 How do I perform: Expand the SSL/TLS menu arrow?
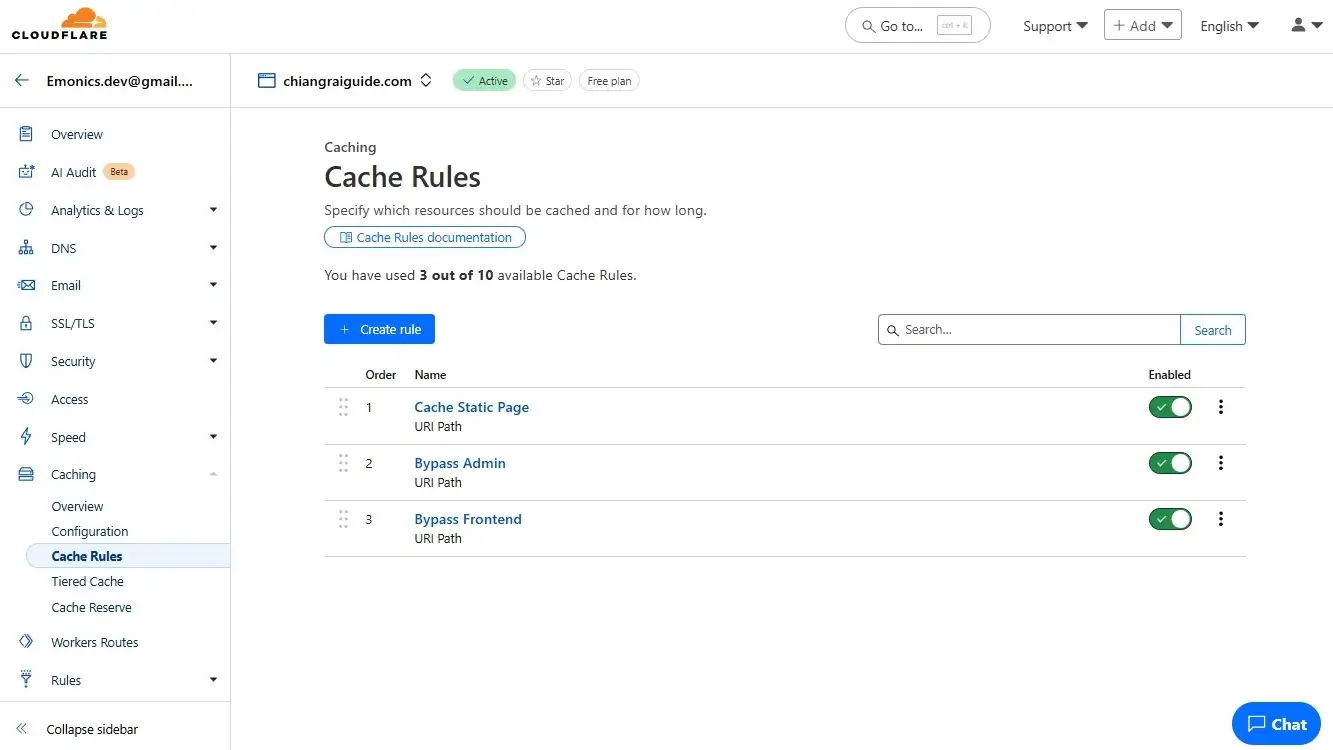pos(213,323)
